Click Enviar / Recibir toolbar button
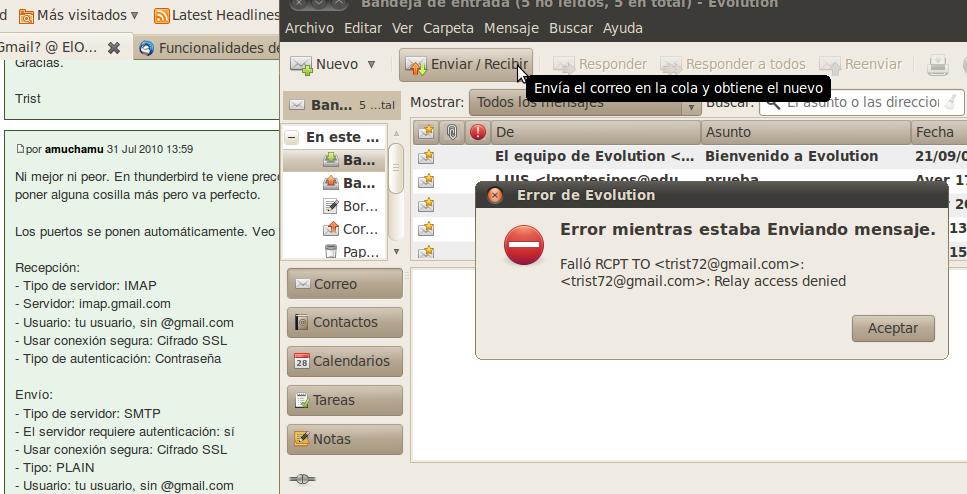The width and height of the screenshot is (967, 494). pyautogui.click(x=466, y=64)
